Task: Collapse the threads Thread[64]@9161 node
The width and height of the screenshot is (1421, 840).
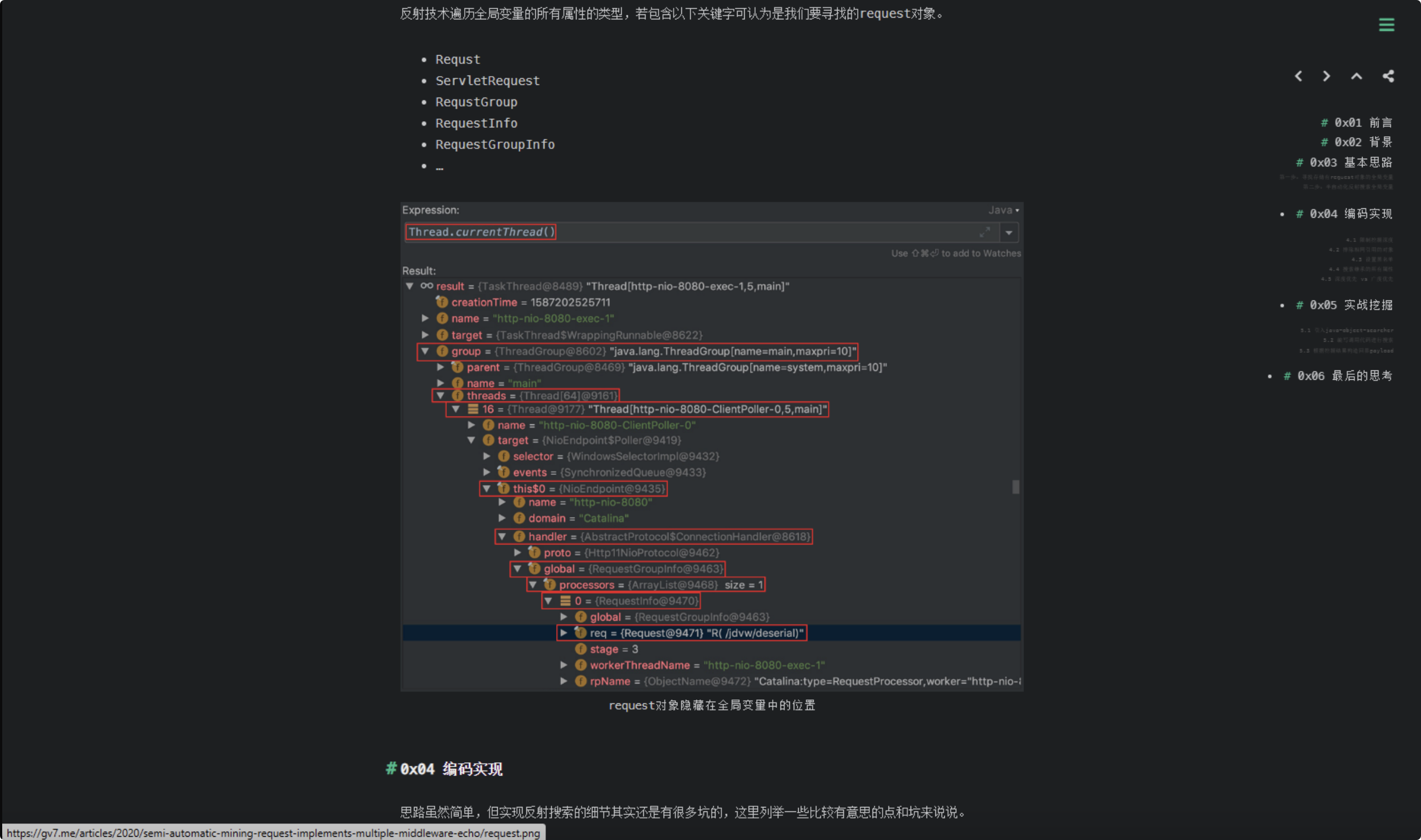Action: click(440, 395)
